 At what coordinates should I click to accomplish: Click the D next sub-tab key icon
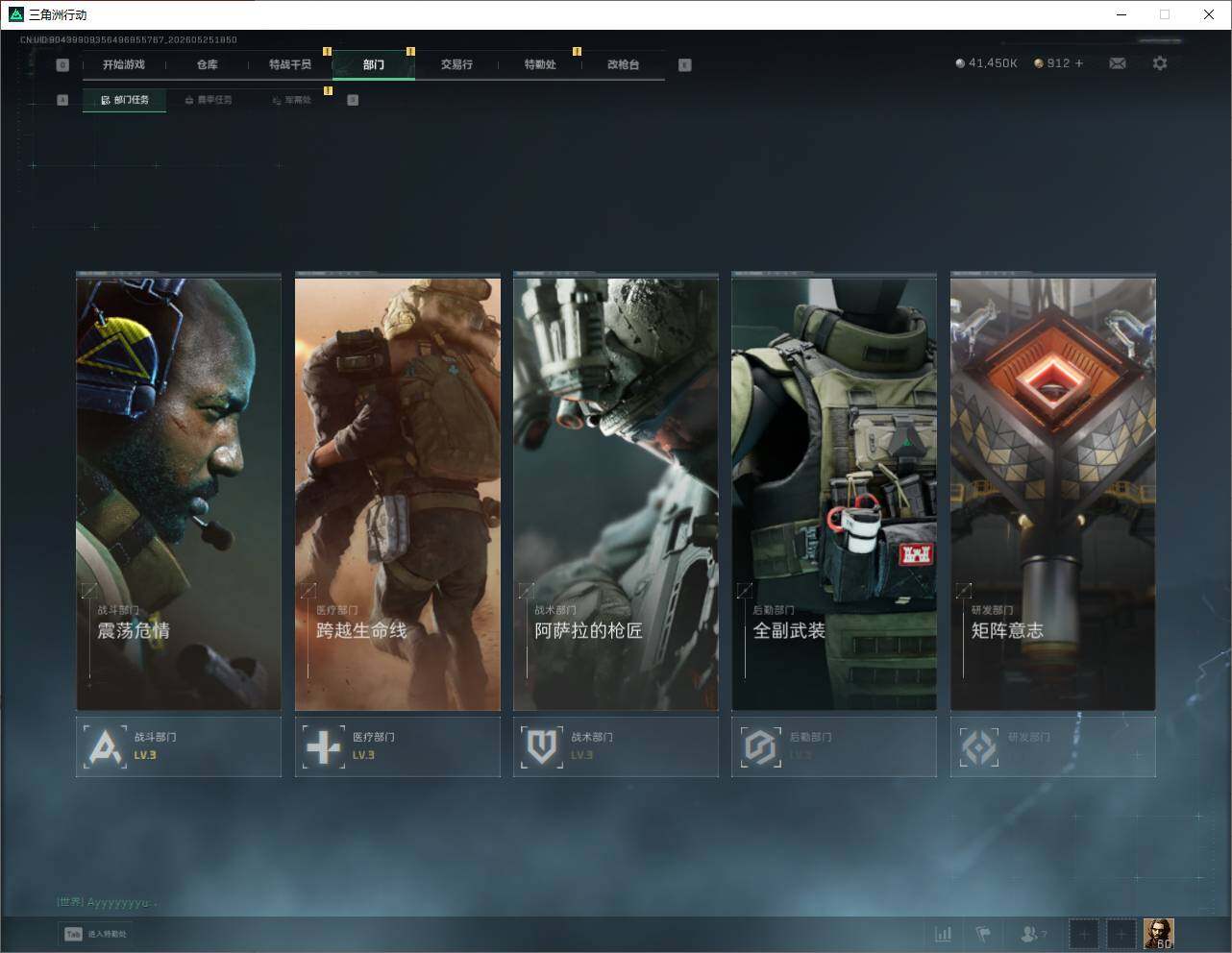coord(353,100)
